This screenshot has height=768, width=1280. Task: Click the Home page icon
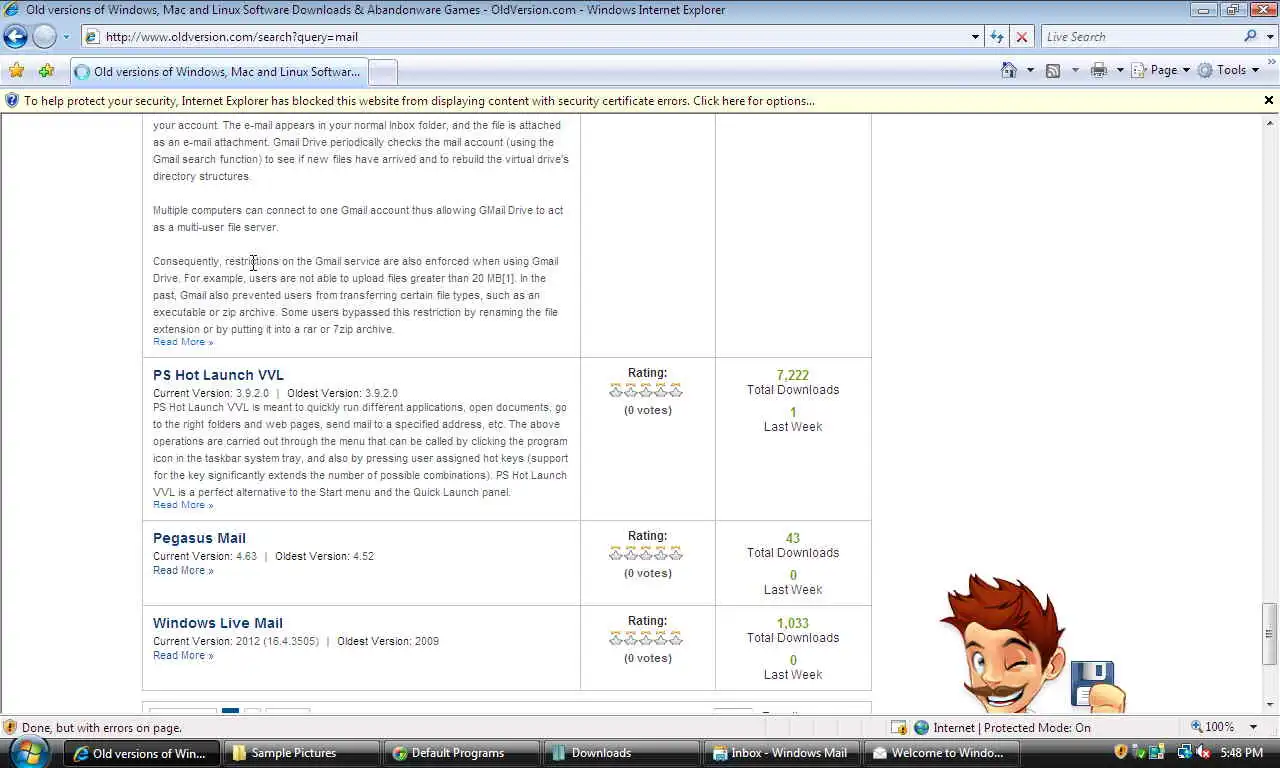(1009, 70)
